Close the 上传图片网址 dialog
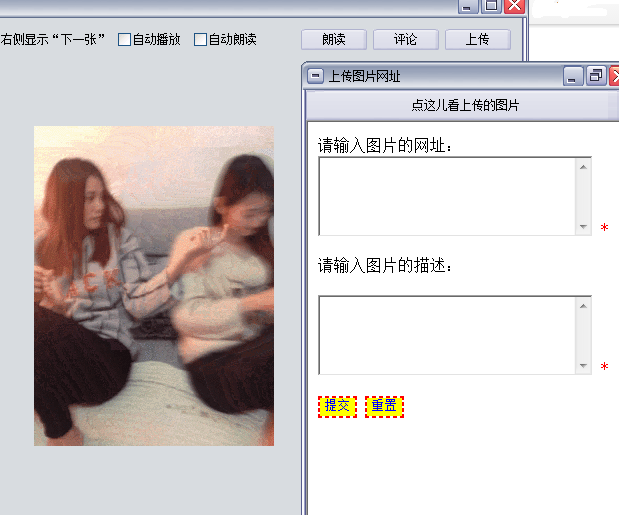 coord(616,76)
